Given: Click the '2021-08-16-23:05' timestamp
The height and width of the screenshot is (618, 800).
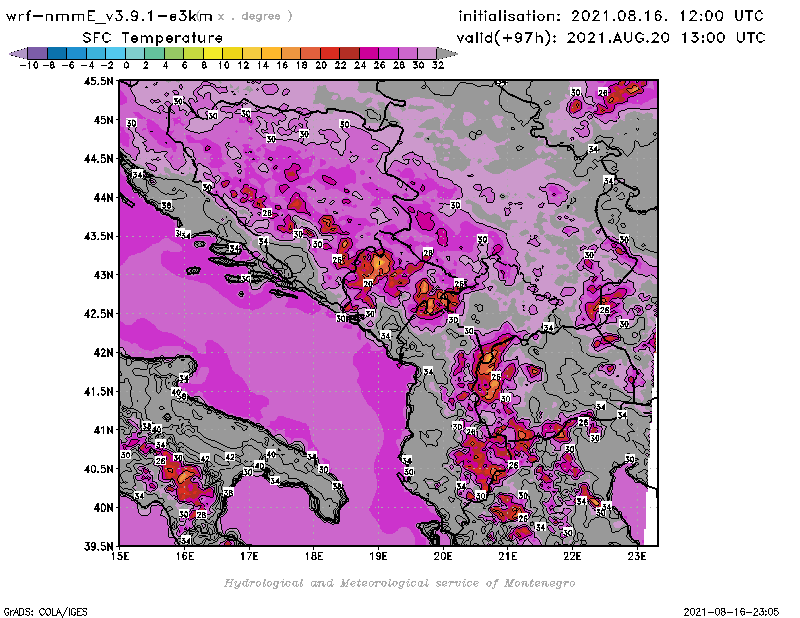Looking at the screenshot, I should click(x=731, y=612).
